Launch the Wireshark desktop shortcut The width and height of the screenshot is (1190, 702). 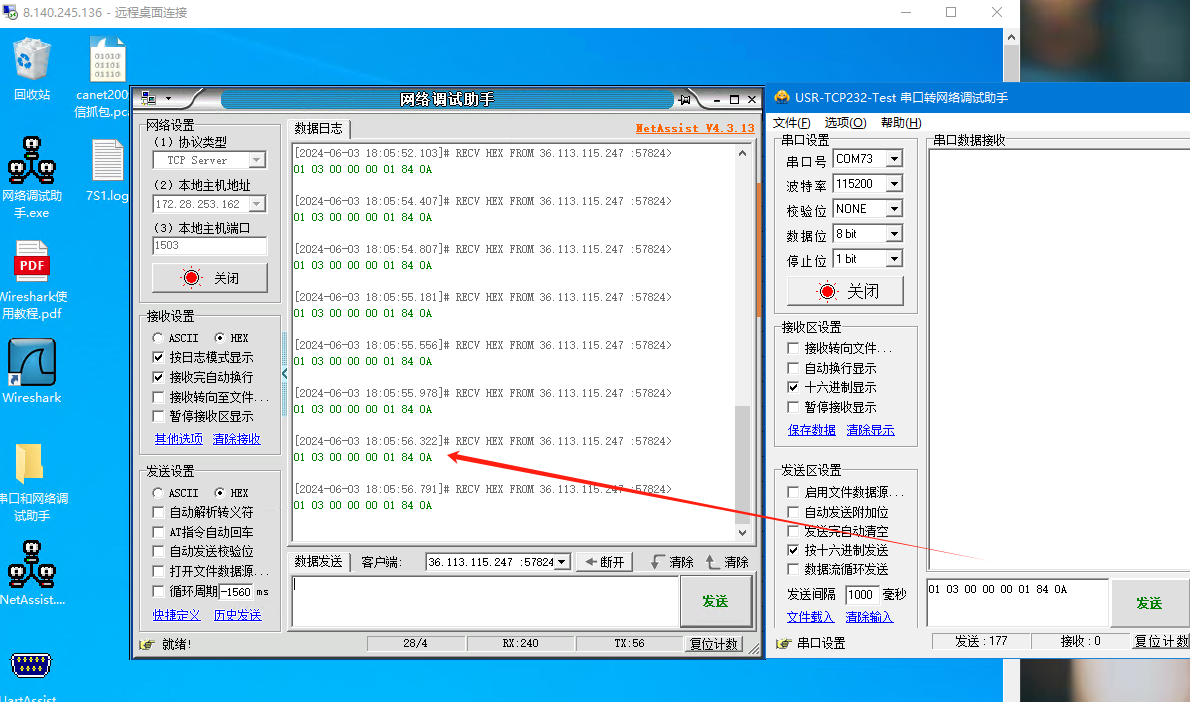click(x=32, y=370)
